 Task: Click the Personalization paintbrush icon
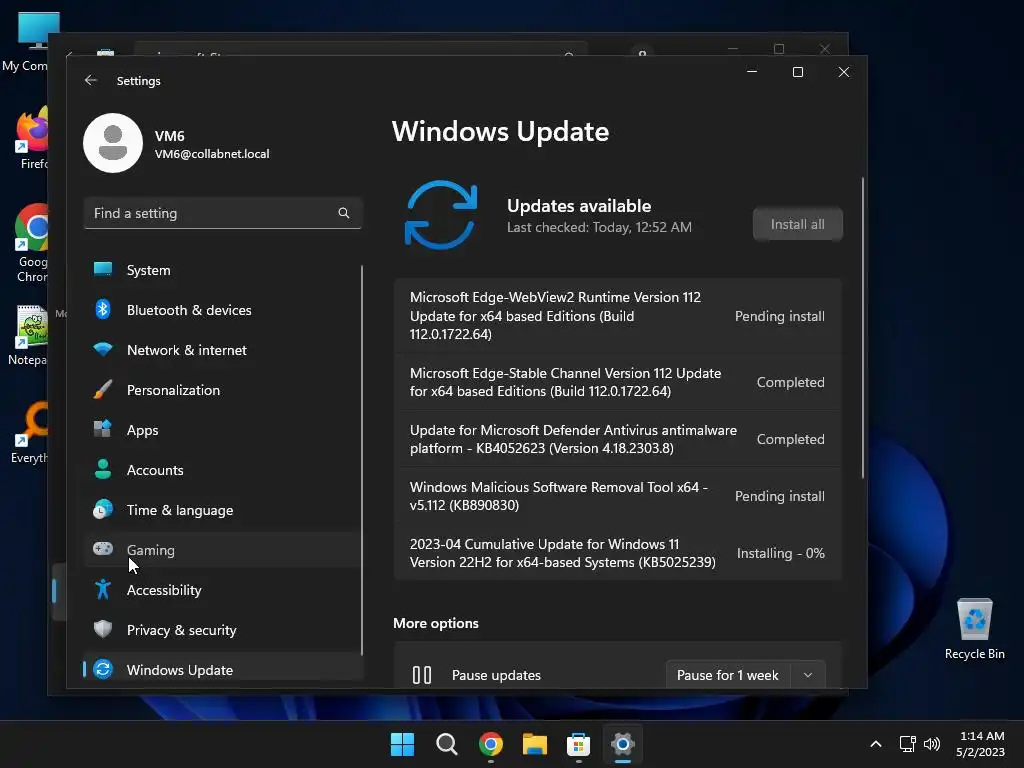[x=103, y=389]
